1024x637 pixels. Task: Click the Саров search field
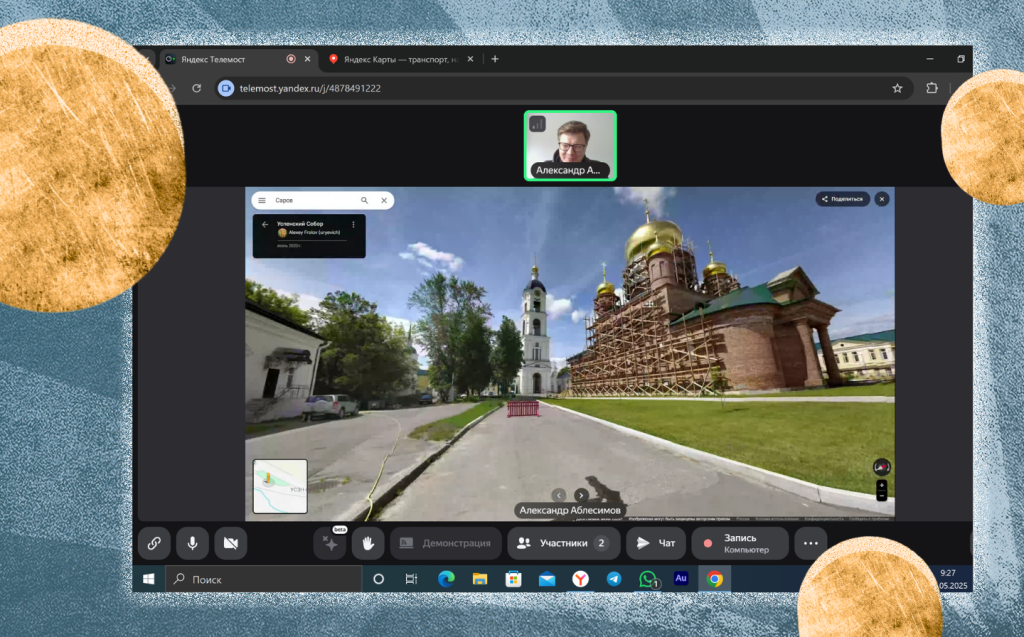point(313,201)
